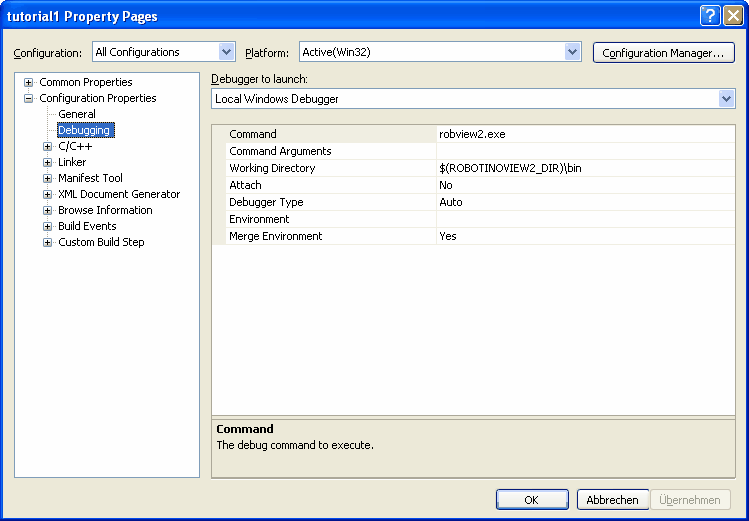The image size is (749, 521).
Task: Select the Common Properties label
Action: 86,82
